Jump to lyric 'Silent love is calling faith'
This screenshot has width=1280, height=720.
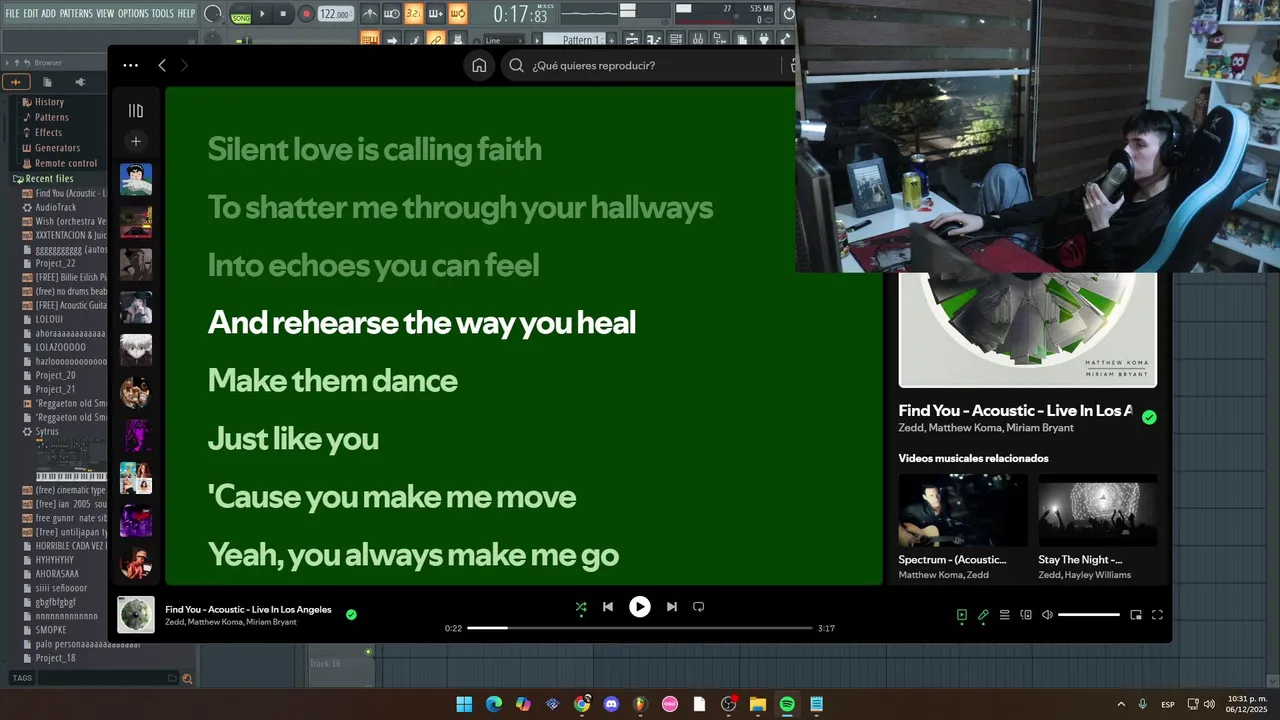[x=374, y=150]
